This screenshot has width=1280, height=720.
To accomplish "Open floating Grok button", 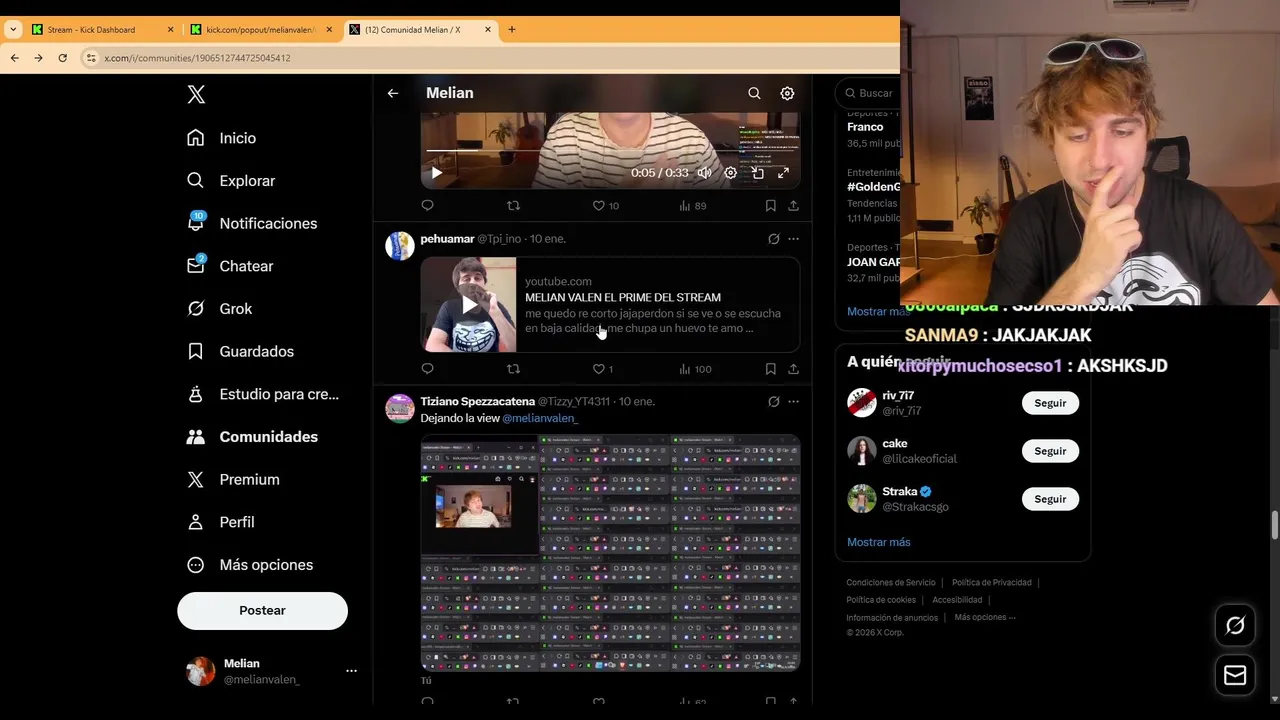I will (x=1235, y=626).
